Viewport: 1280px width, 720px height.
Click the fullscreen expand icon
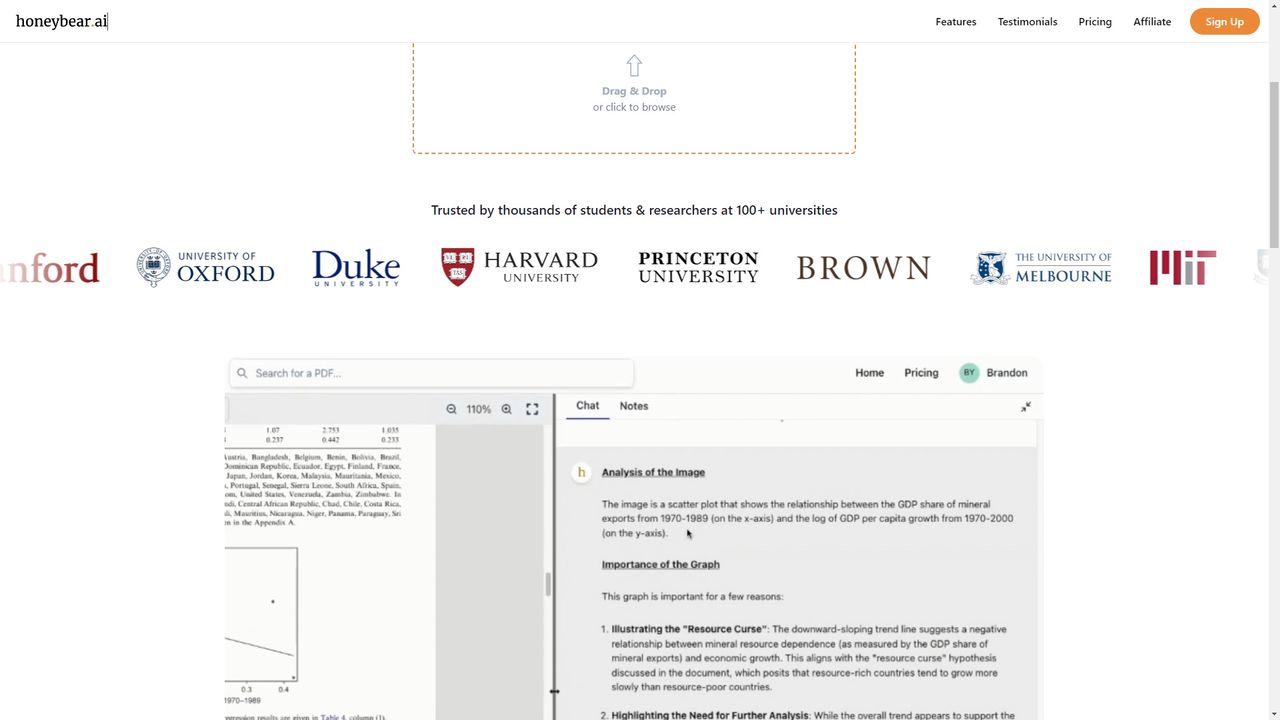[532, 409]
